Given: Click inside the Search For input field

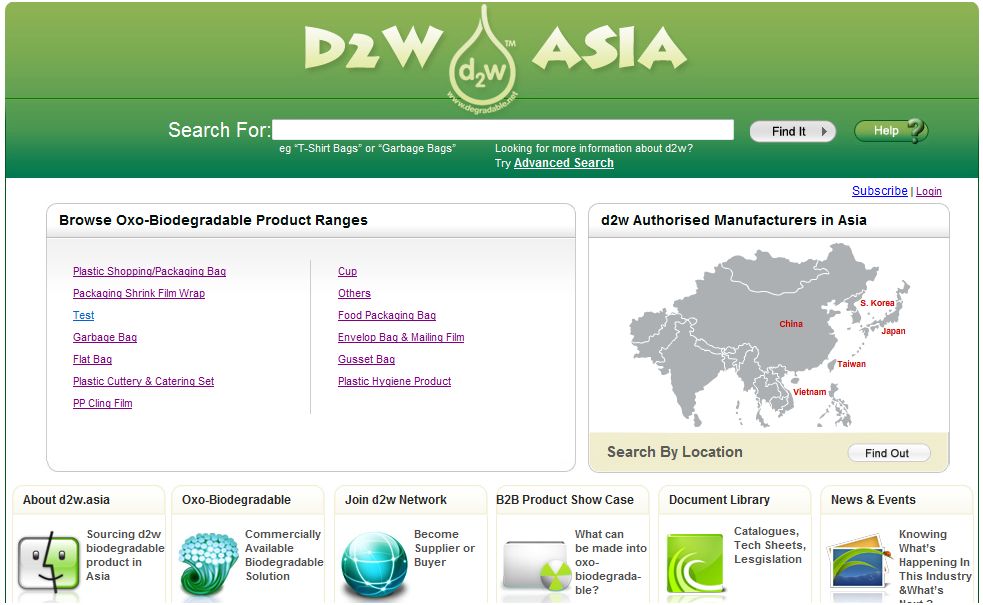Looking at the screenshot, I should [x=503, y=130].
